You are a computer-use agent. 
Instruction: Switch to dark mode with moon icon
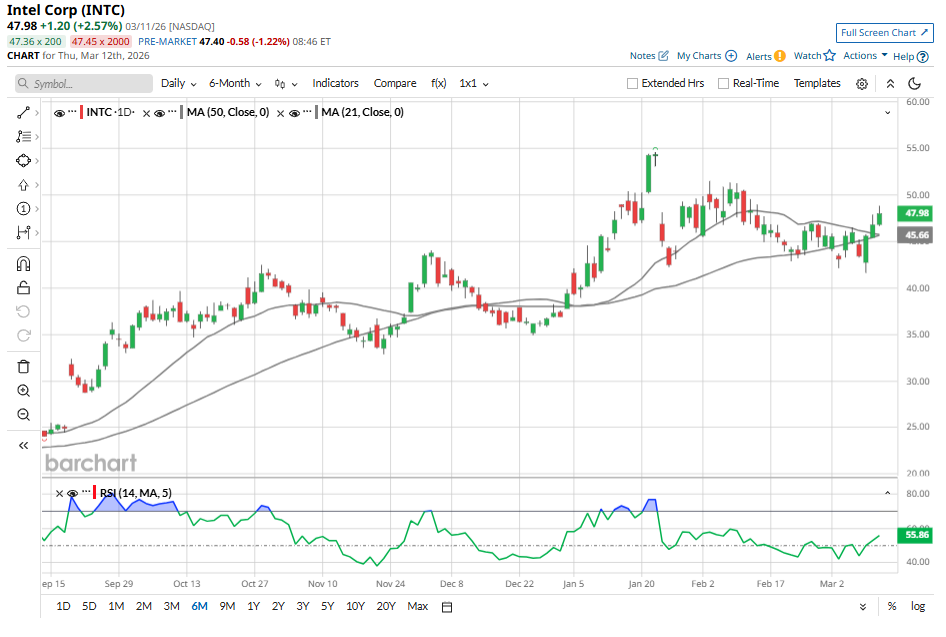[914, 84]
